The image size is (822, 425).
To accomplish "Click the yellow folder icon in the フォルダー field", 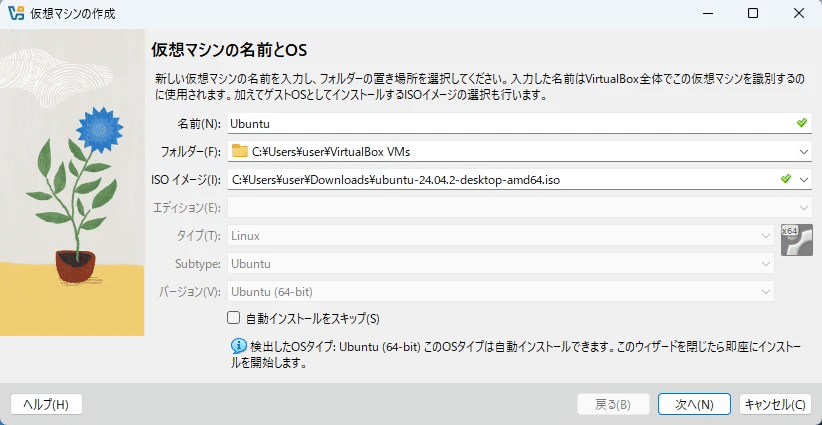I will coord(240,151).
